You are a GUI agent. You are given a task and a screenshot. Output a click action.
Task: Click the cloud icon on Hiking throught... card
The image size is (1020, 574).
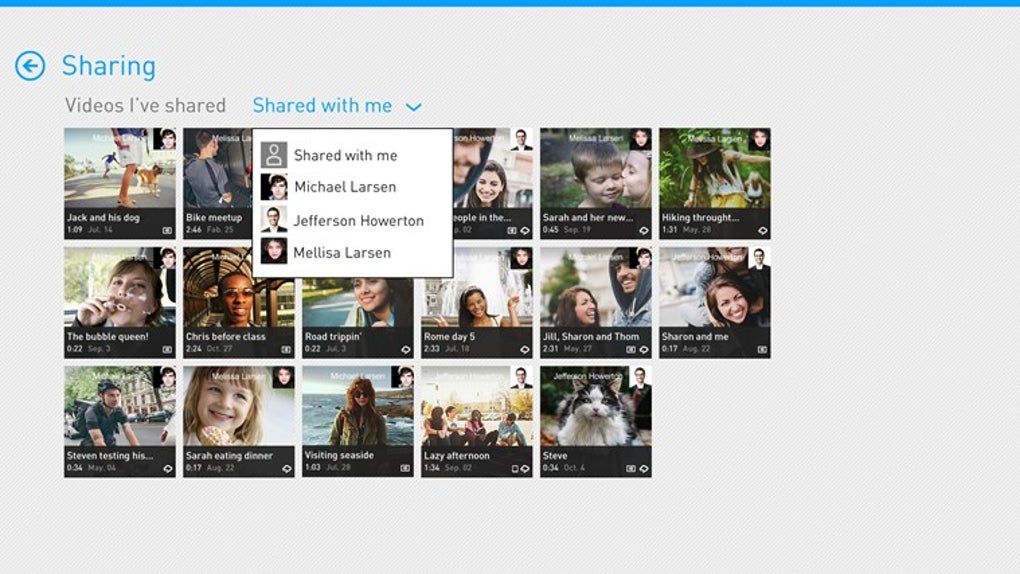click(x=763, y=230)
